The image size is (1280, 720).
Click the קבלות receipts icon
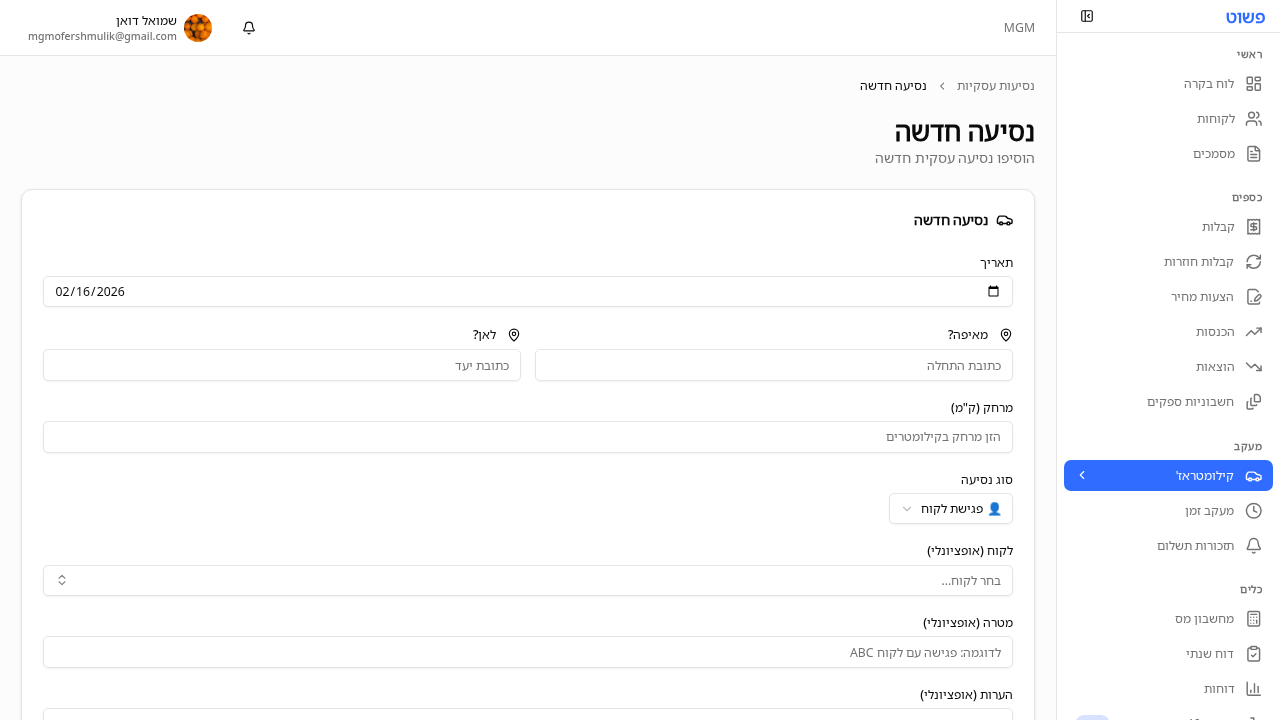[1254, 227]
